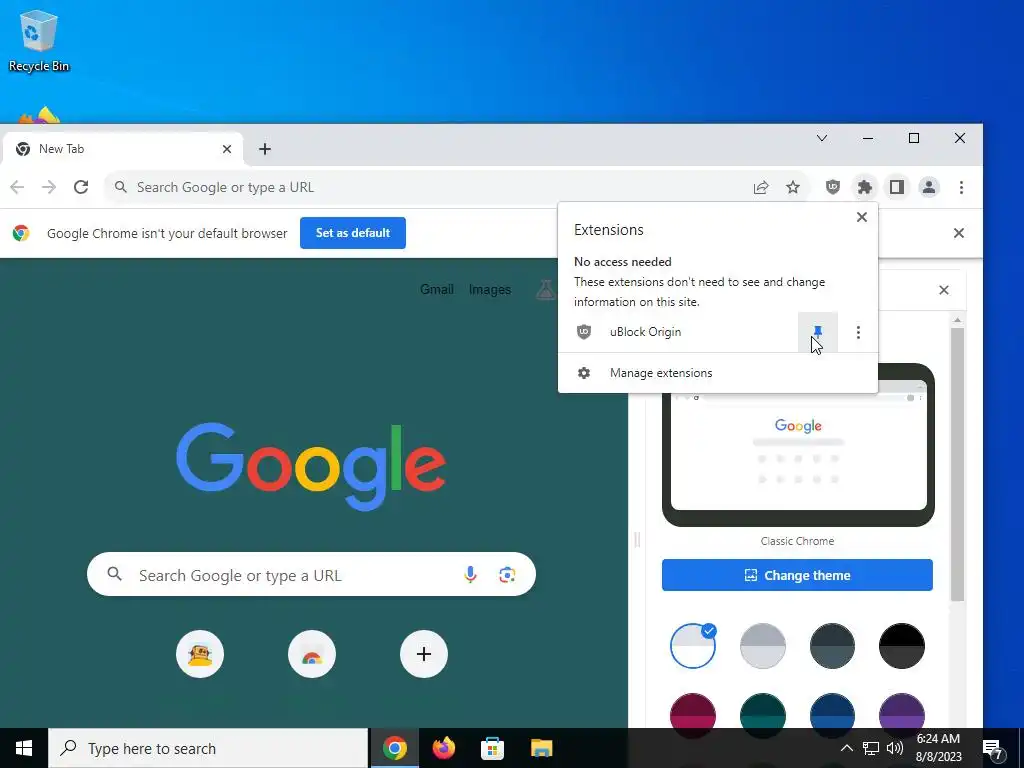Open File Explorer from taskbar
The image size is (1024, 768).
pyautogui.click(x=541, y=748)
